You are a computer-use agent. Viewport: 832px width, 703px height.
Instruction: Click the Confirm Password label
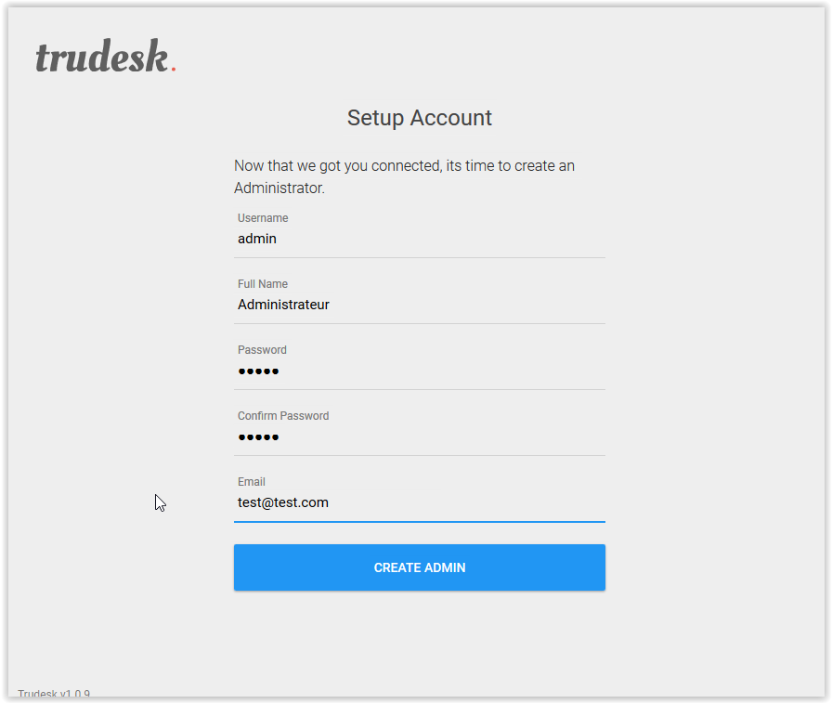pos(283,416)
